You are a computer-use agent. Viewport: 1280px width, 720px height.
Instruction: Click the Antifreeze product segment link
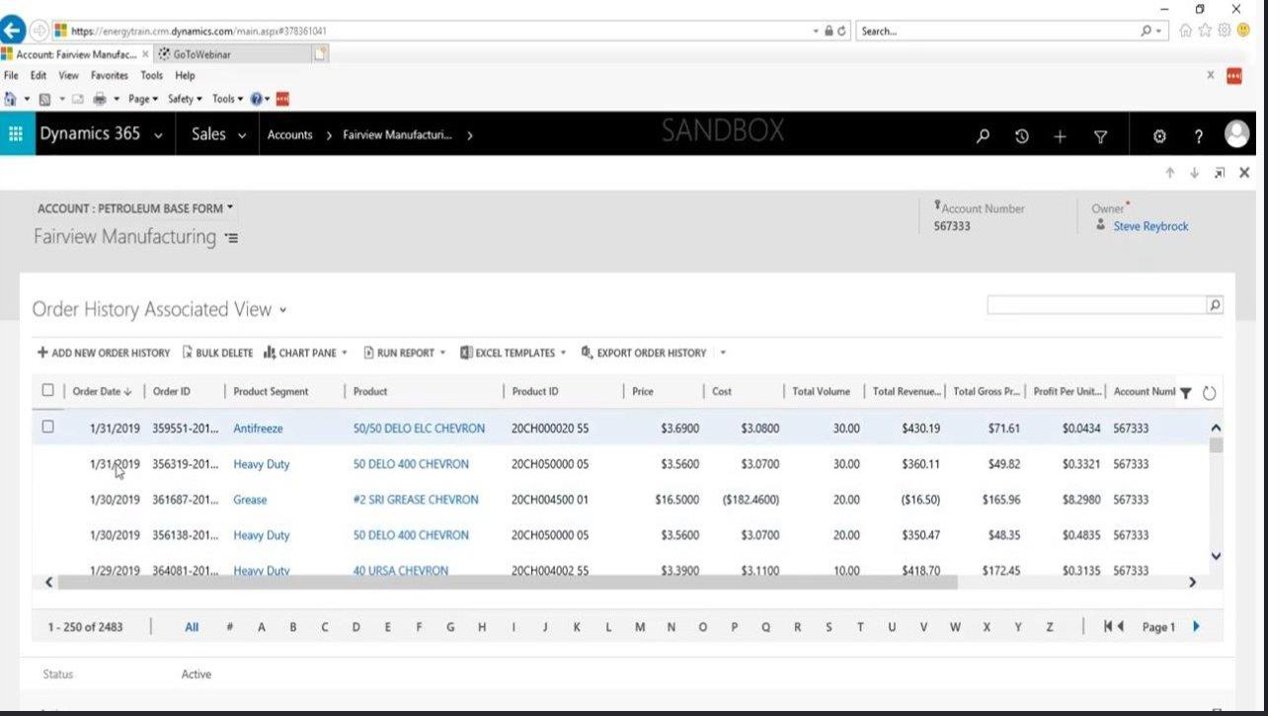258,429
